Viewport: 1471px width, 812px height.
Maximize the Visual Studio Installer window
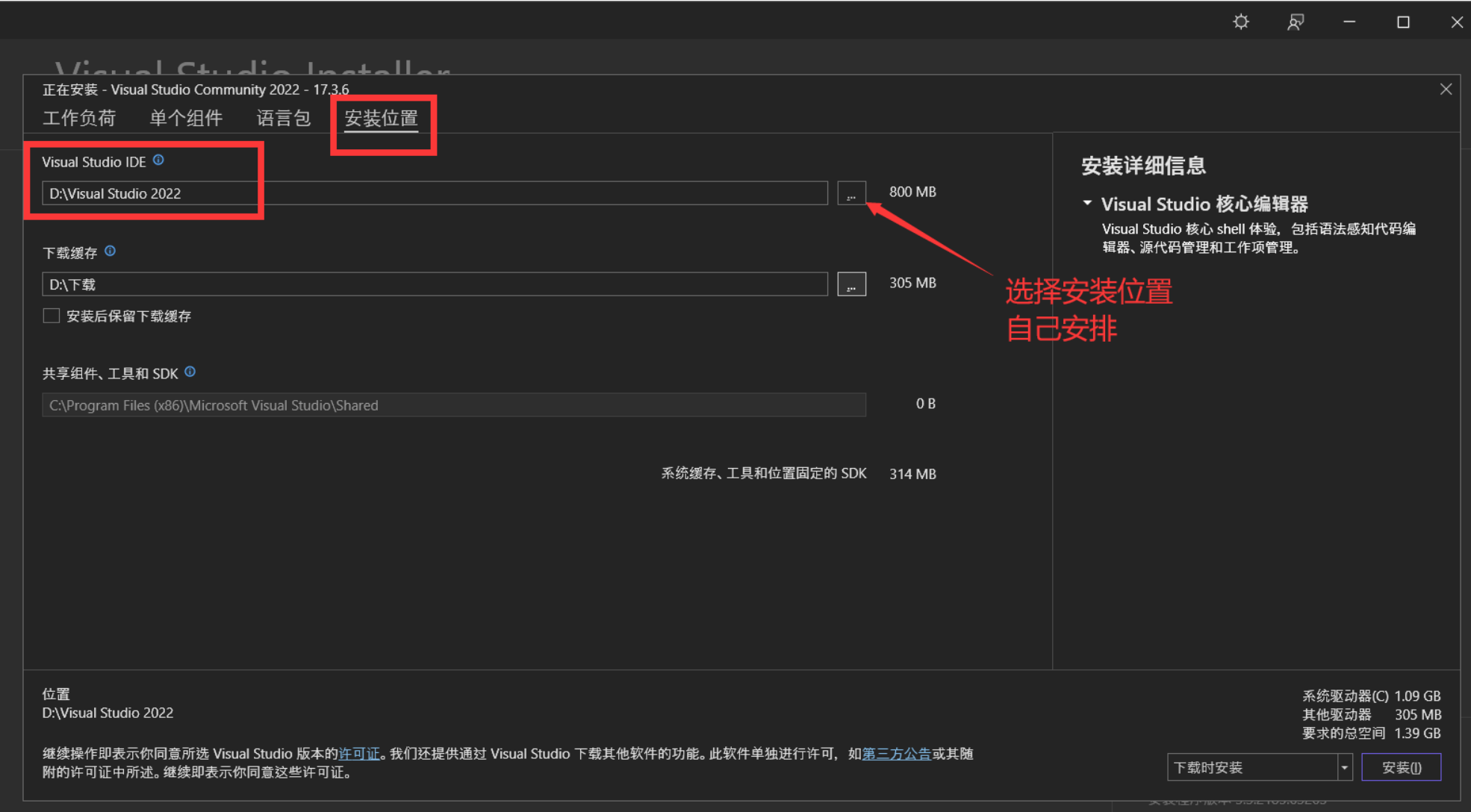(1403, 22)
